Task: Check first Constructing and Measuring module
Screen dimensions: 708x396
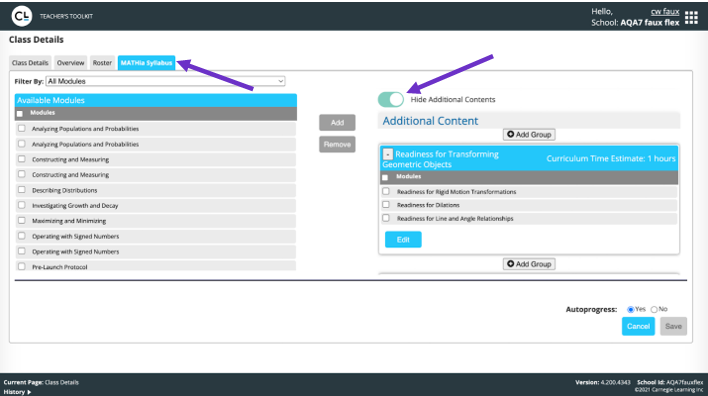Action: 22,159
